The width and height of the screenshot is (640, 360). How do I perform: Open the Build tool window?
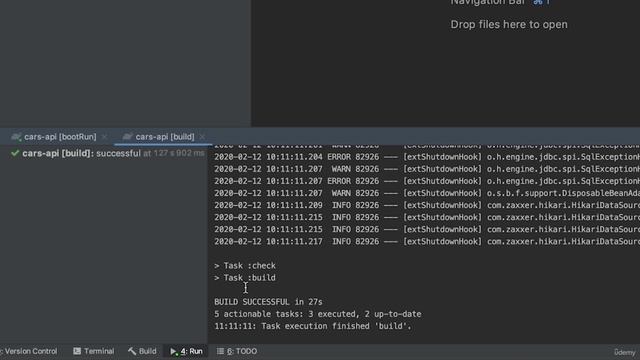pyautogui.click(x=142, y=351)
